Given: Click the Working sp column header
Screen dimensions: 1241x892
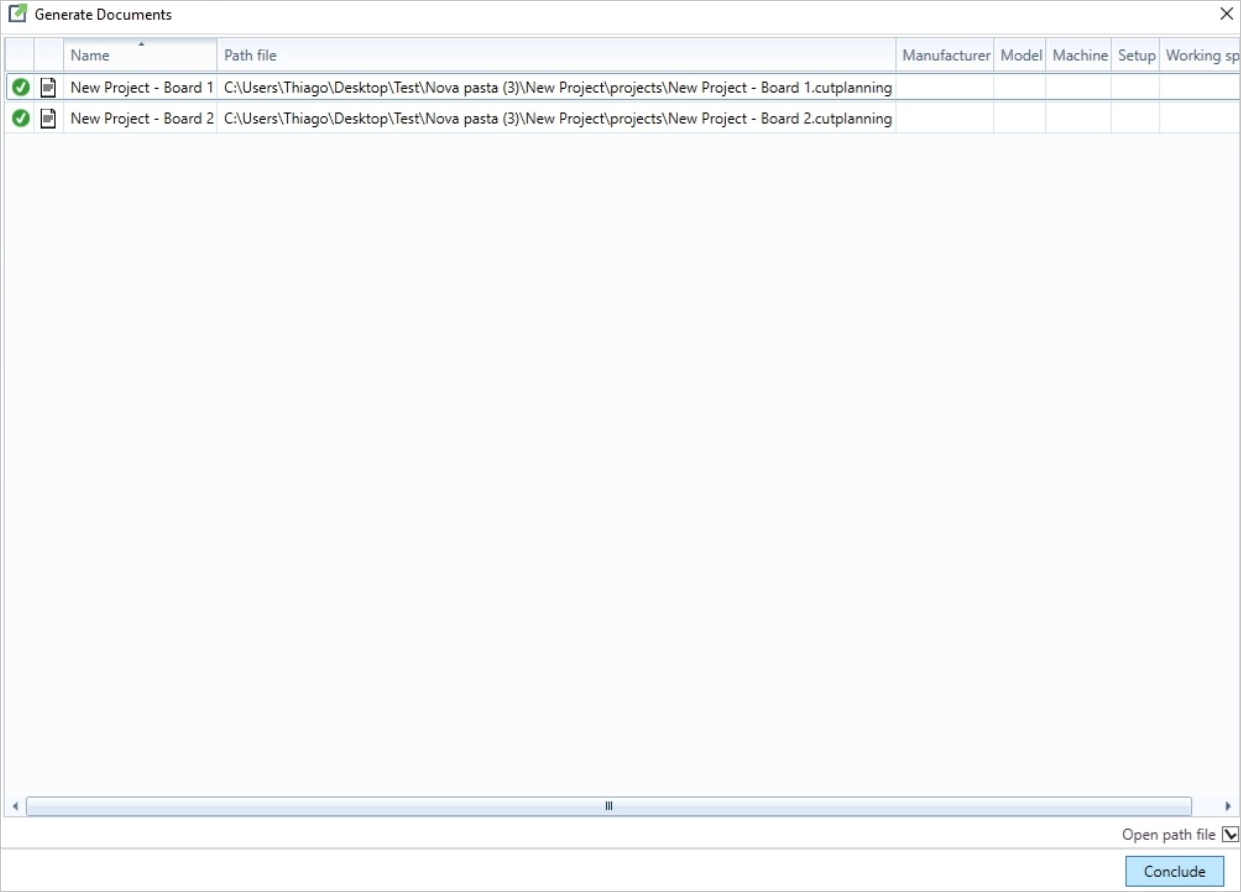Looking at the screenshot, I should [x=1200, y=55].
